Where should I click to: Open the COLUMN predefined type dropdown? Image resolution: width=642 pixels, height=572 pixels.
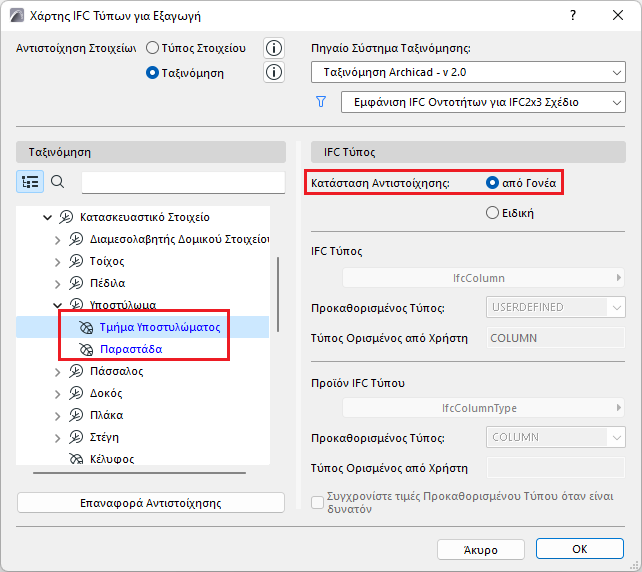coord(556,437)
